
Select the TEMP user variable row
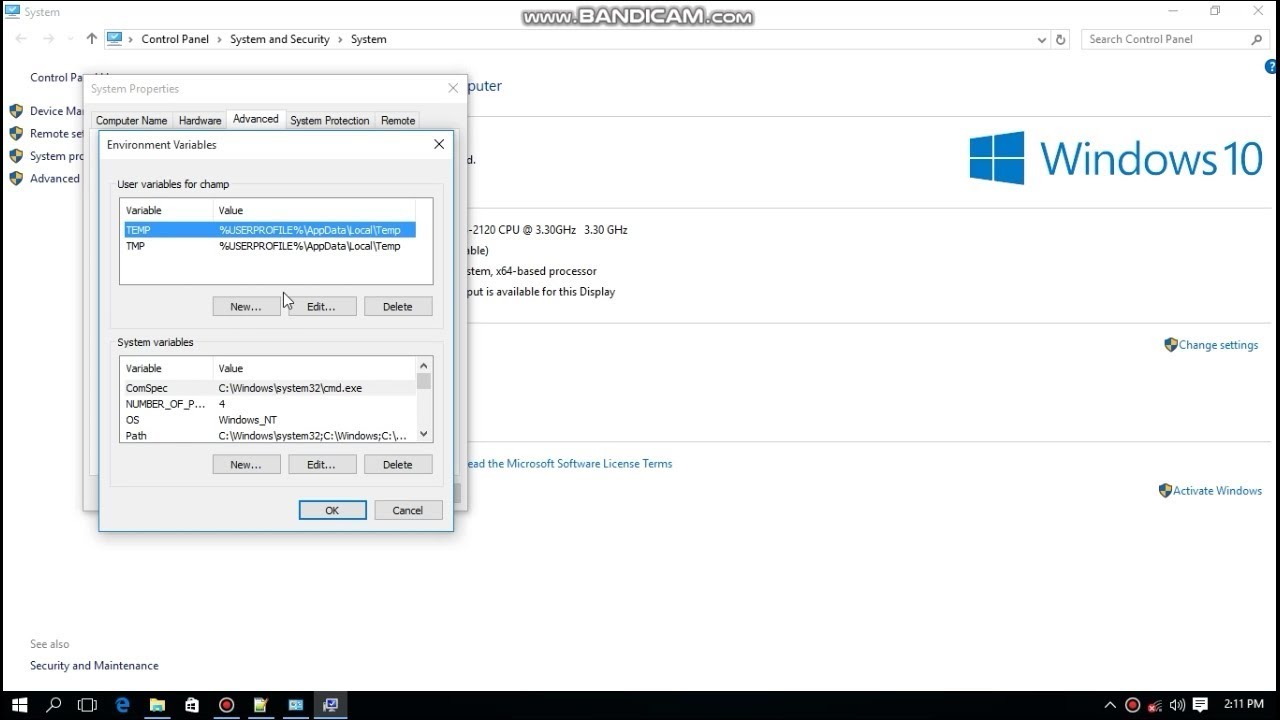coord(269,230)
